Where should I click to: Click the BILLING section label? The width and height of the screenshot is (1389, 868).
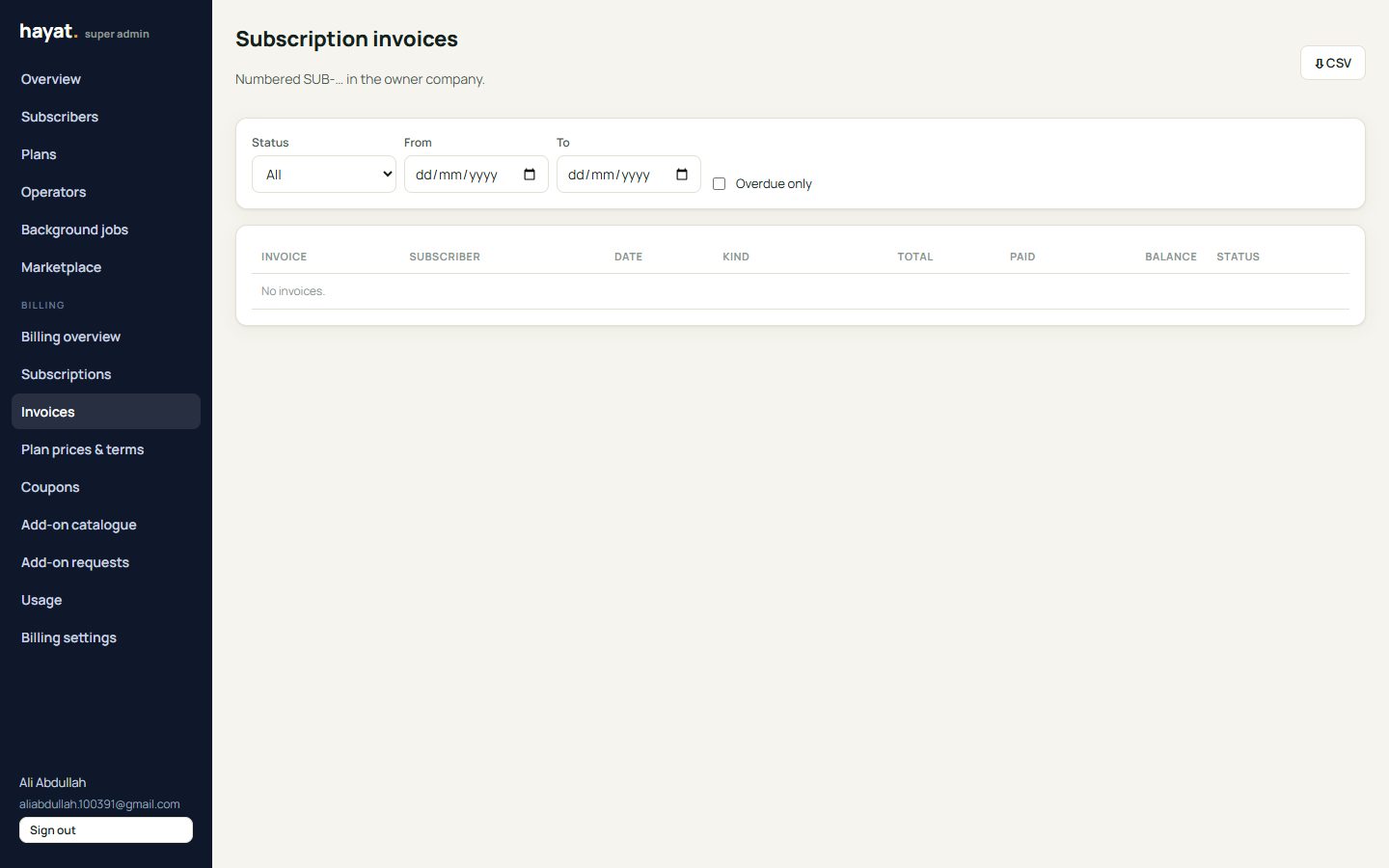tap(42, 305)
